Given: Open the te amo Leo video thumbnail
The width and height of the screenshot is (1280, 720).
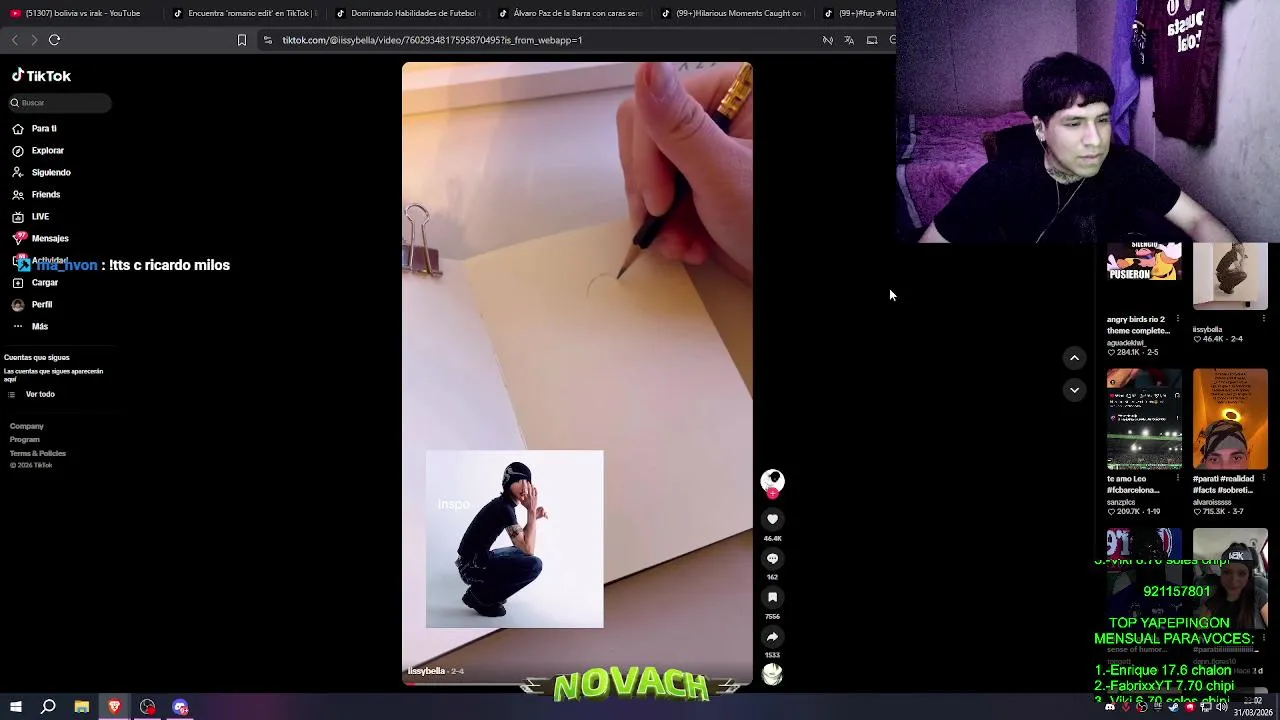Looking at the screenshot, I should tap(1144, 419).
